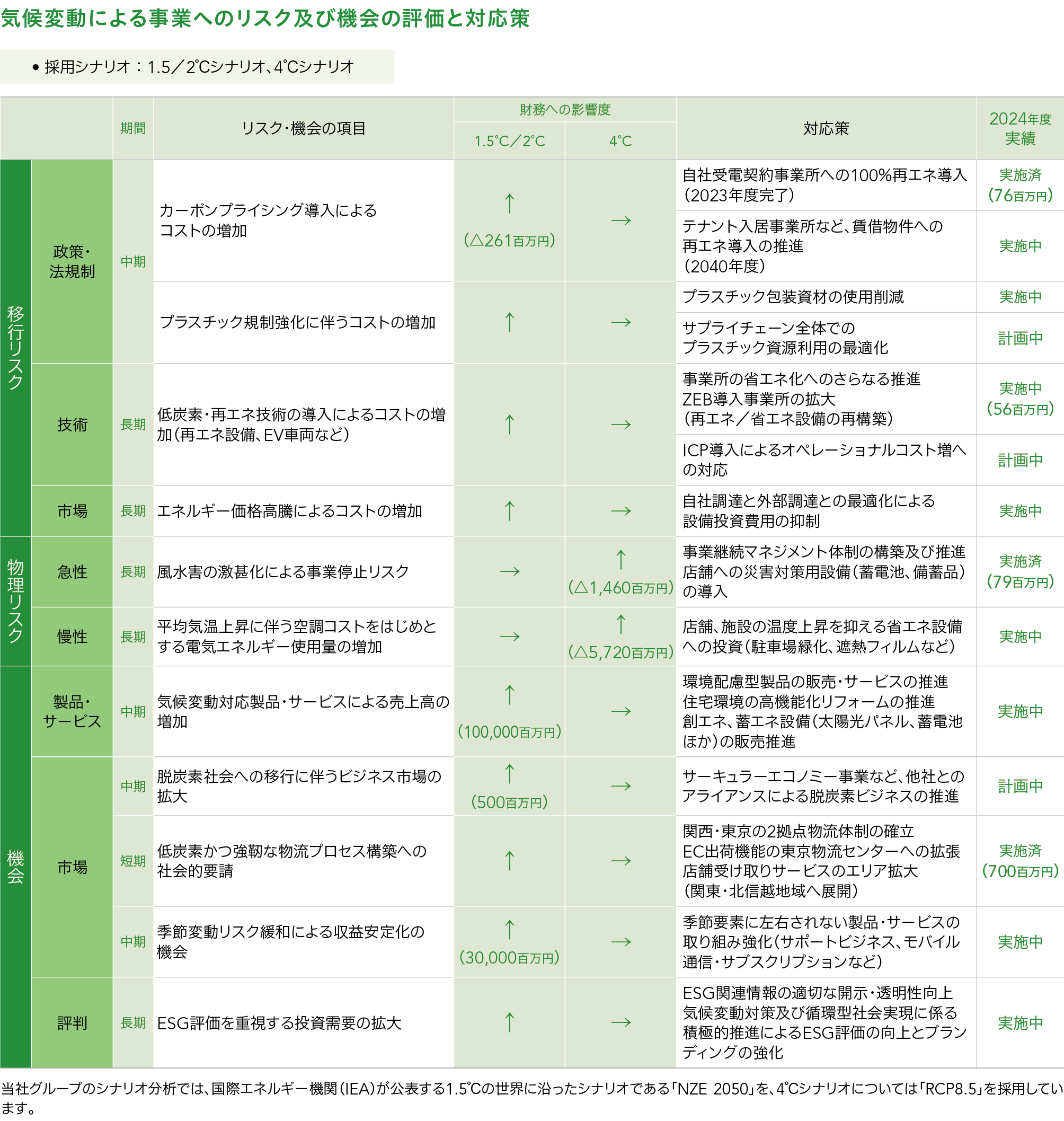Image resolution: width=1064 pixels, height=1121 pixels.
Task: Click the 政策・法規制 category cell
Action: [x=72, y=261]
